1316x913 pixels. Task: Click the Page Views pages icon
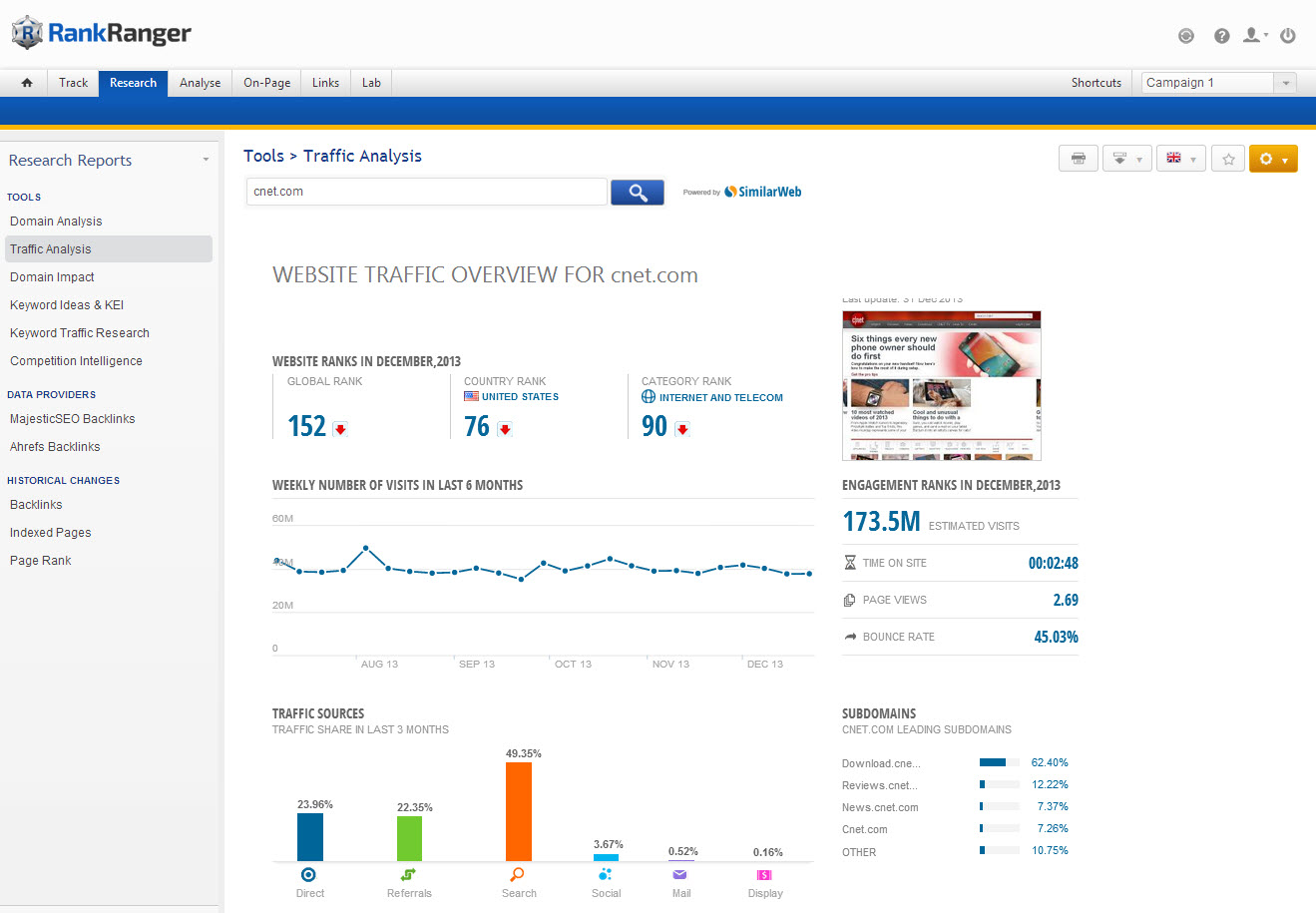(x=850, y=600)
